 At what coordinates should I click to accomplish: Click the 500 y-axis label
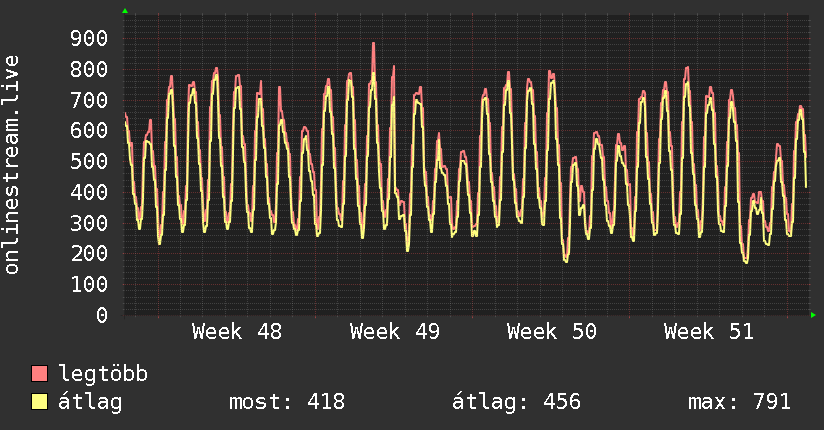89,161
